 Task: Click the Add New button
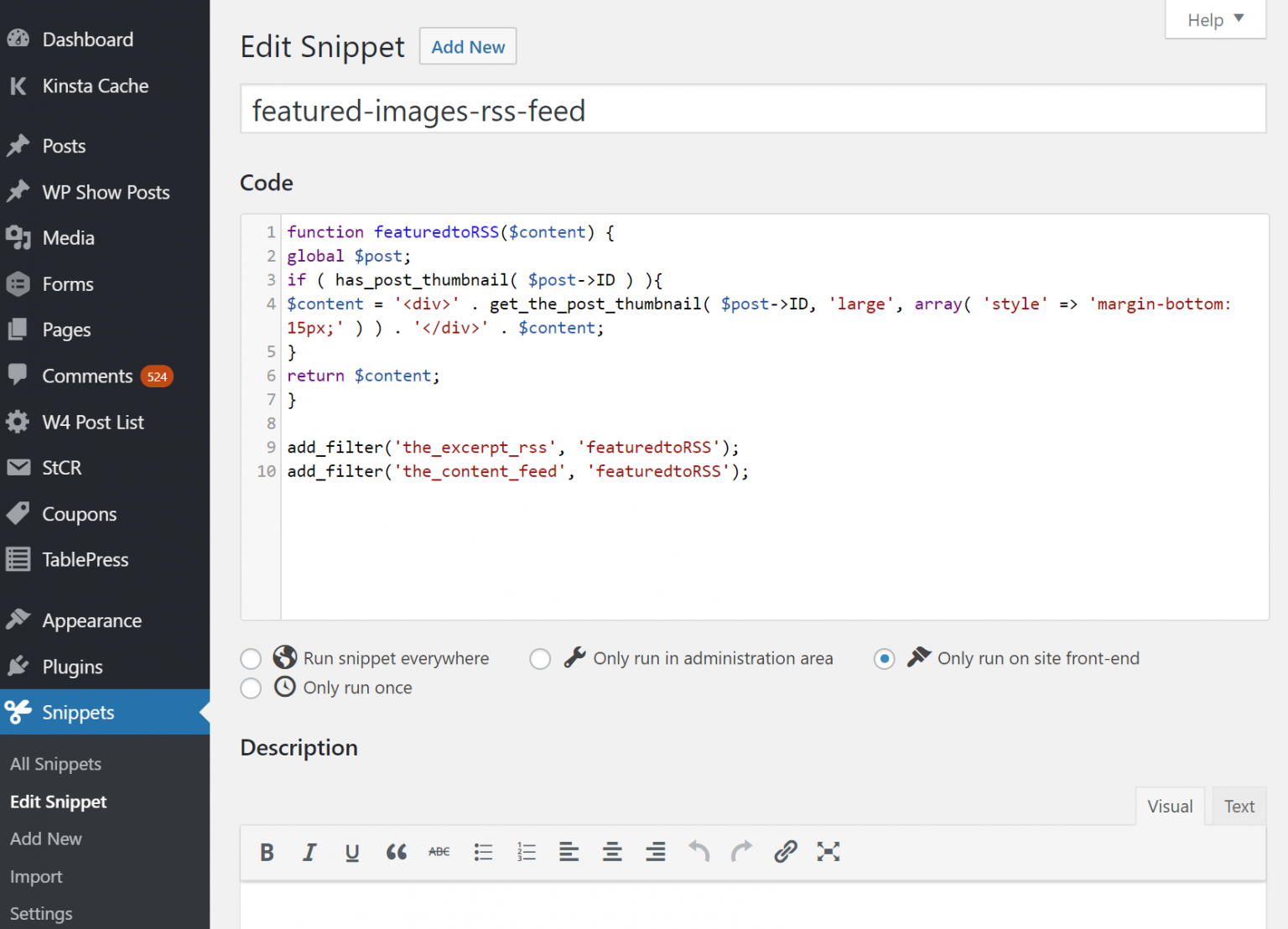[467, 46]
